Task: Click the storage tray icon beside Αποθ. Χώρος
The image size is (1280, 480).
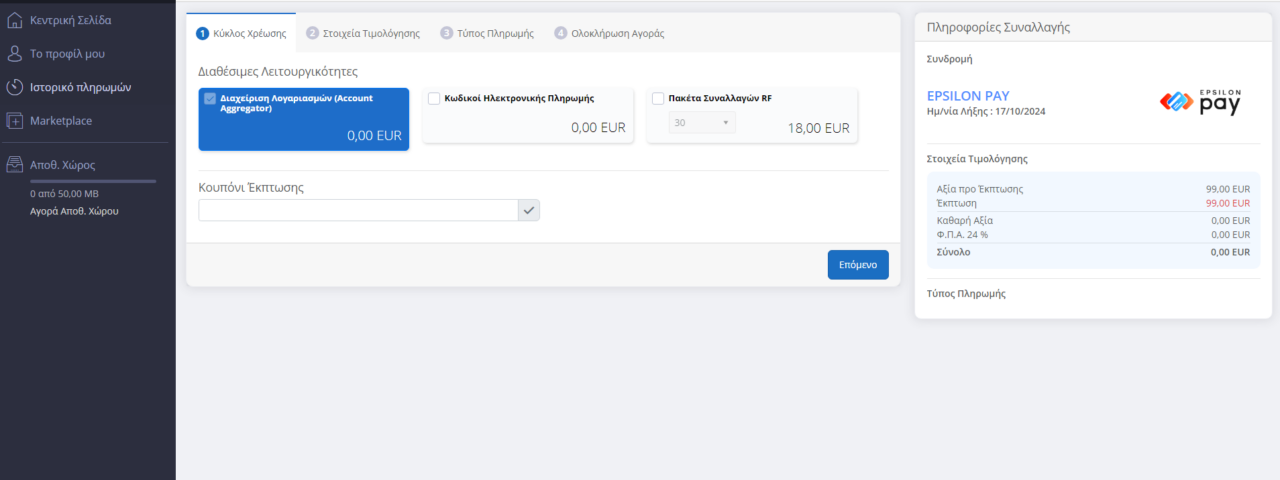Action: click(x=15, y=165)
